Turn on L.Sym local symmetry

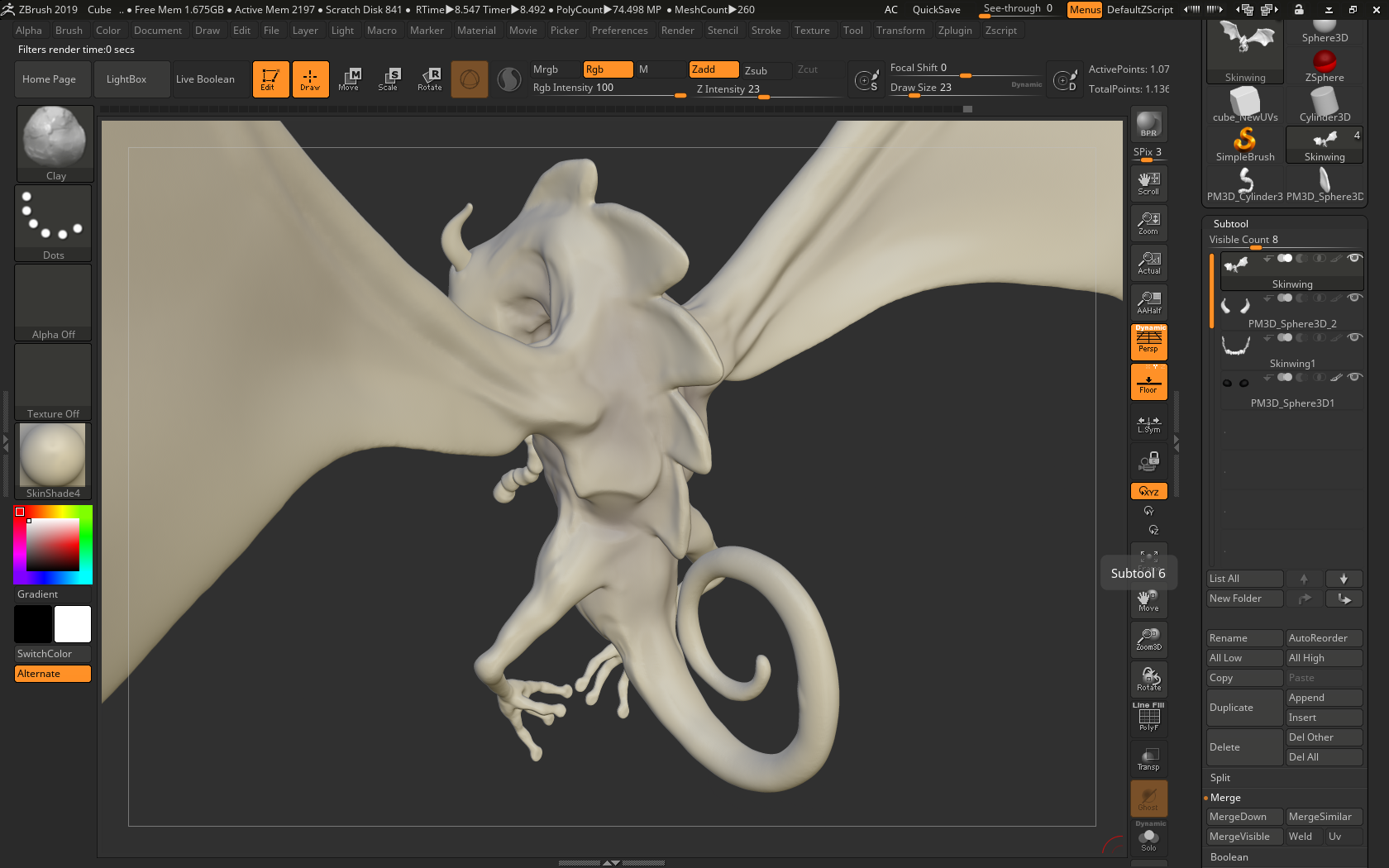coord(1148,425)
